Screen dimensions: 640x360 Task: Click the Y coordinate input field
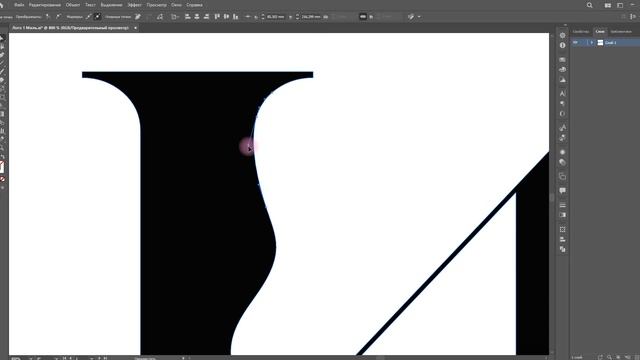click(311, 17)
